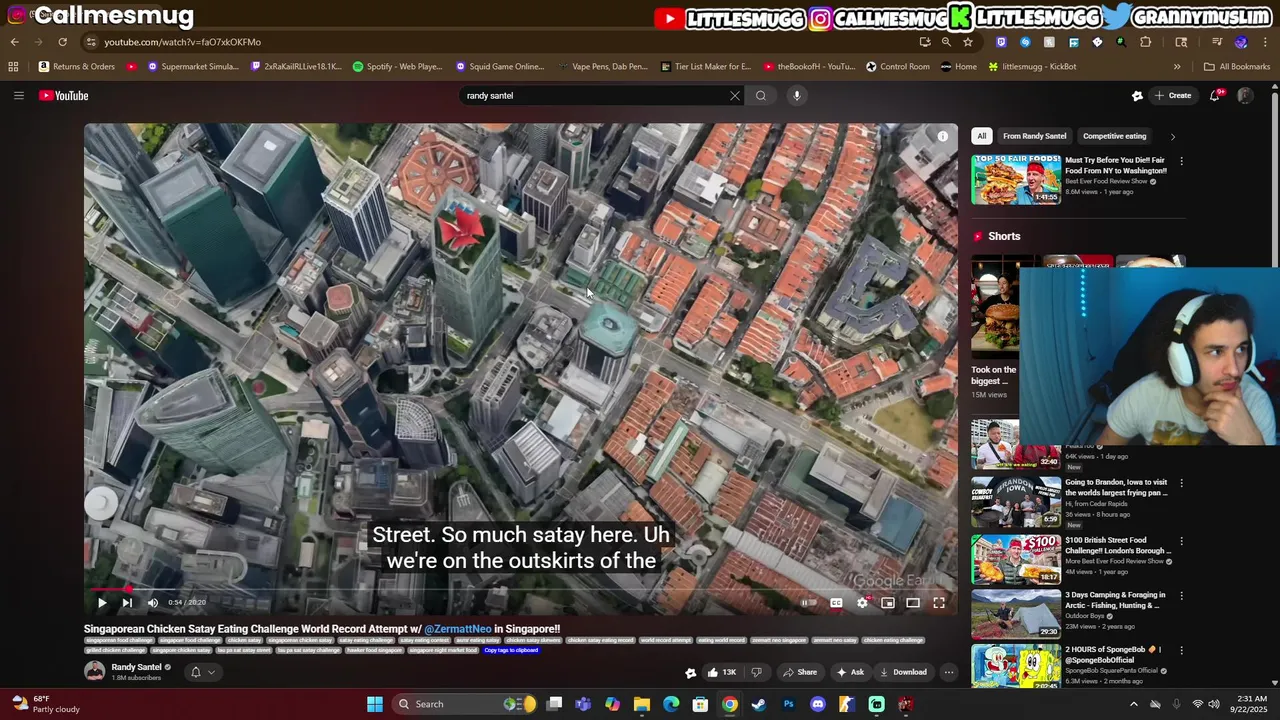Bookmark this page with star icon

pos(968,42)
